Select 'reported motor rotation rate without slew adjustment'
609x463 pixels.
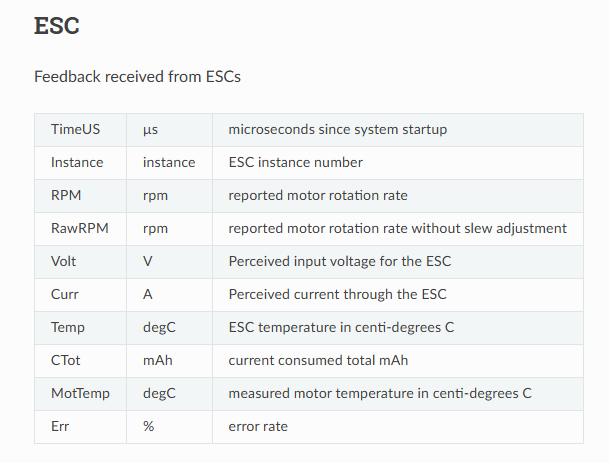(x=397, y=228)
